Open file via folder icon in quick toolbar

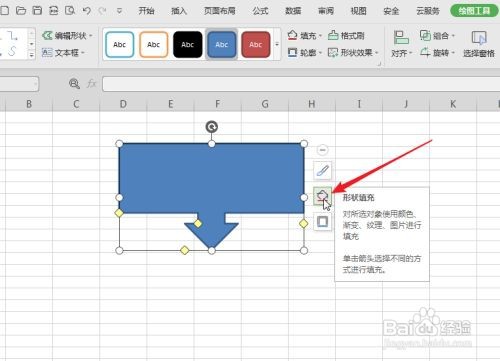[x=21, y=11]
